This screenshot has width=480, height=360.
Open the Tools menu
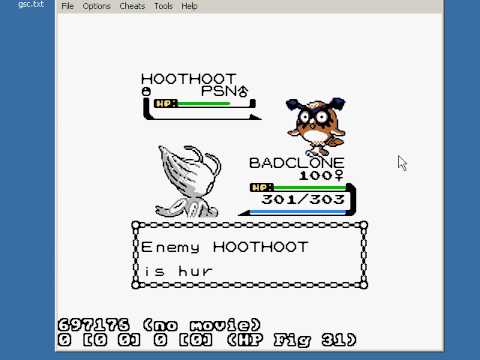point(163,6)
